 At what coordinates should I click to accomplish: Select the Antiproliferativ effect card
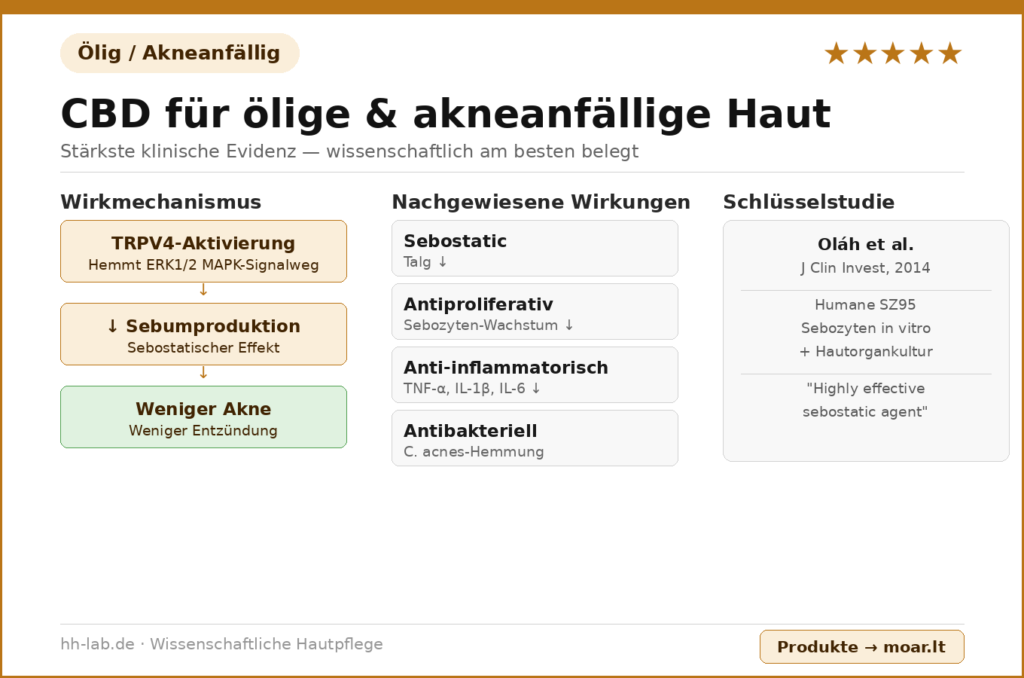coord(534,311)
